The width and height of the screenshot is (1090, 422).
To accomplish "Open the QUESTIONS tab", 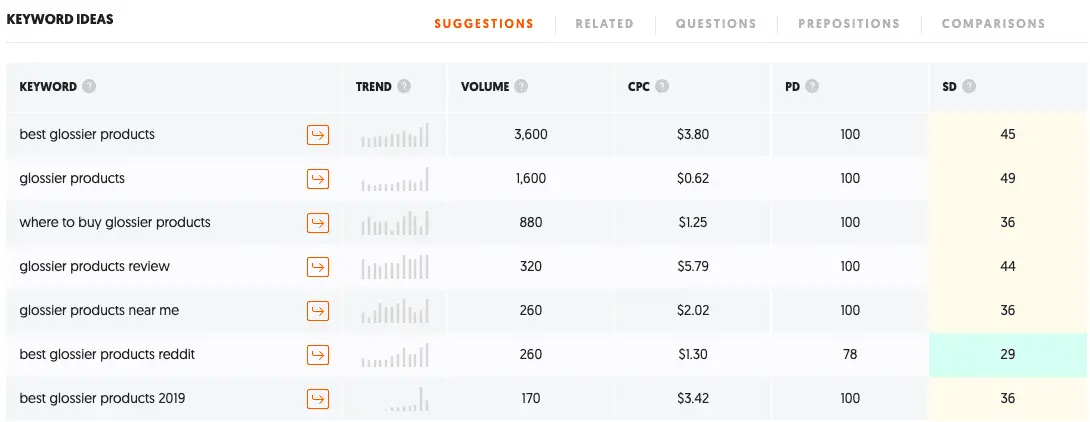I will tap(716, 24).
